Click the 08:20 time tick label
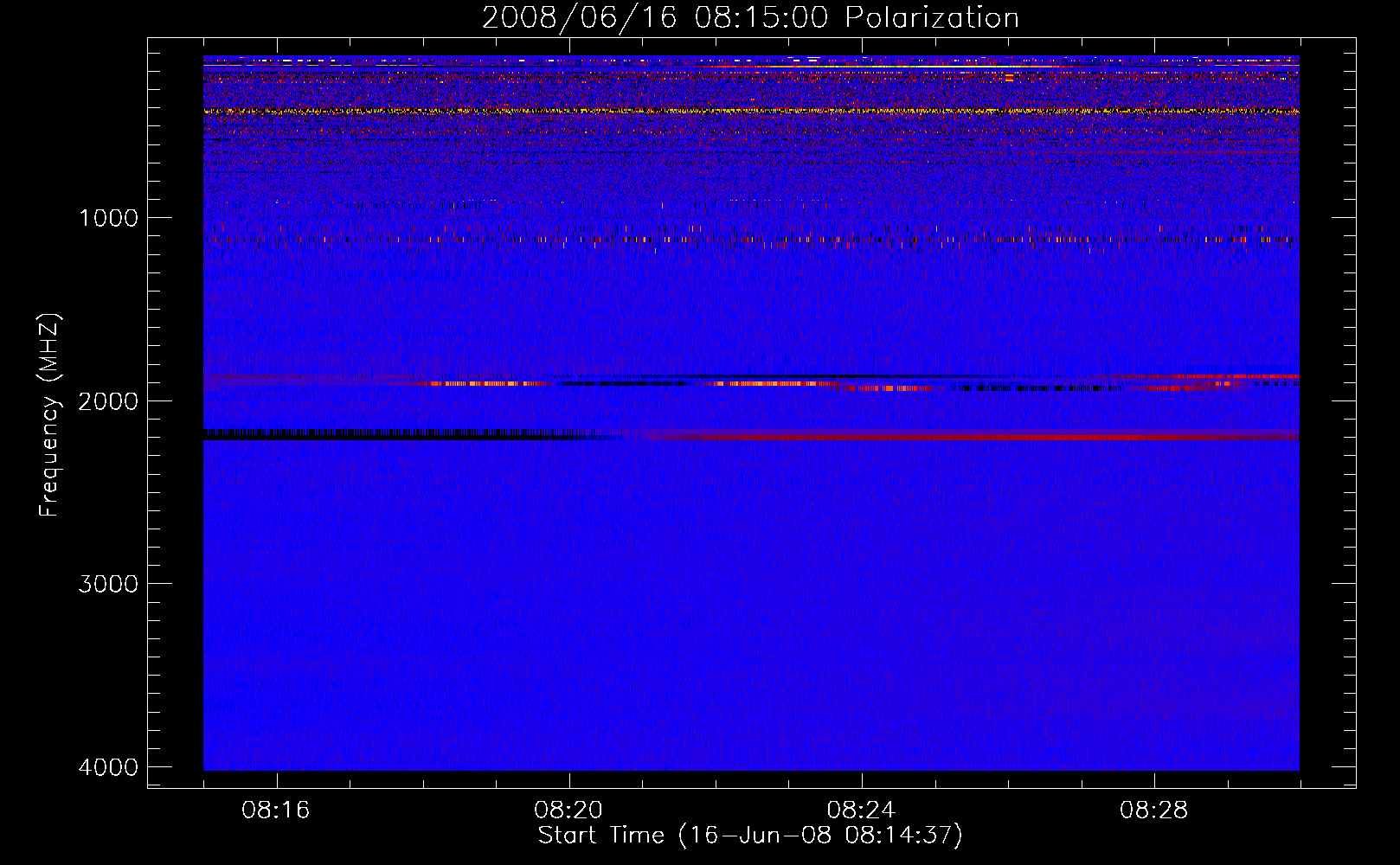Viewport: 1400px width, 865px height. point(568,811)
